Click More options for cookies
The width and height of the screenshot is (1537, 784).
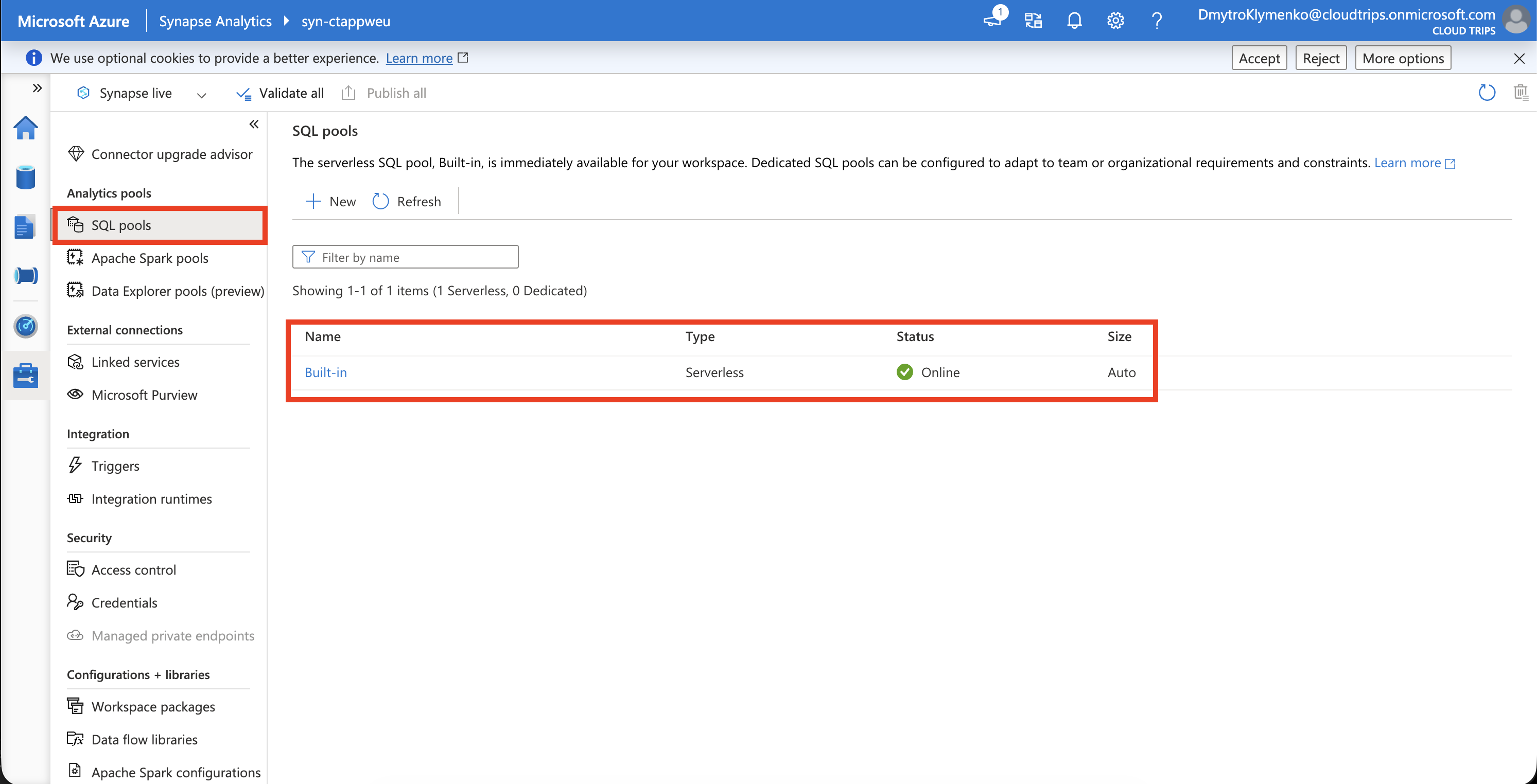click(x=1403, y=58)
